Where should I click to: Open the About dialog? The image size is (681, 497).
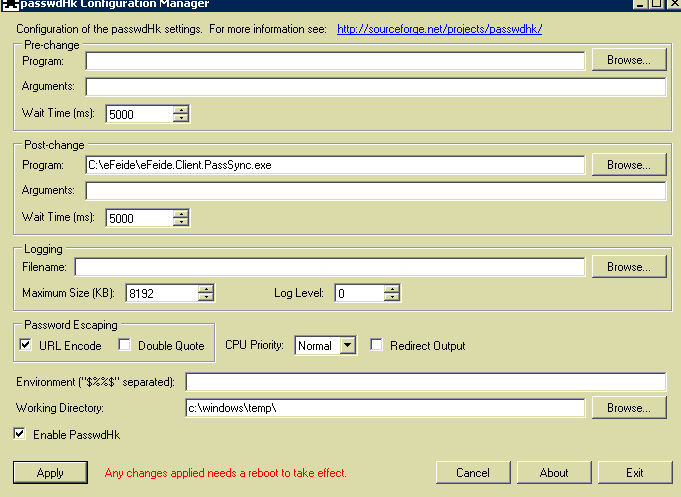[x=554, y=473]
